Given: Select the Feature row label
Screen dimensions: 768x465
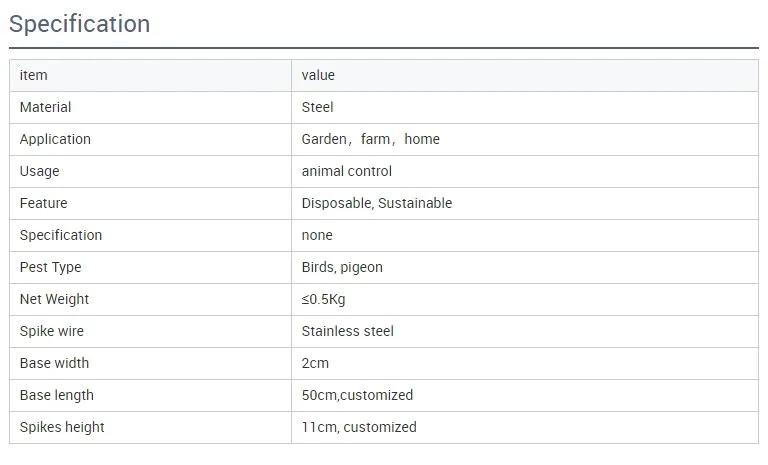Looking at the screenshot, I should [x=44, y=203].
